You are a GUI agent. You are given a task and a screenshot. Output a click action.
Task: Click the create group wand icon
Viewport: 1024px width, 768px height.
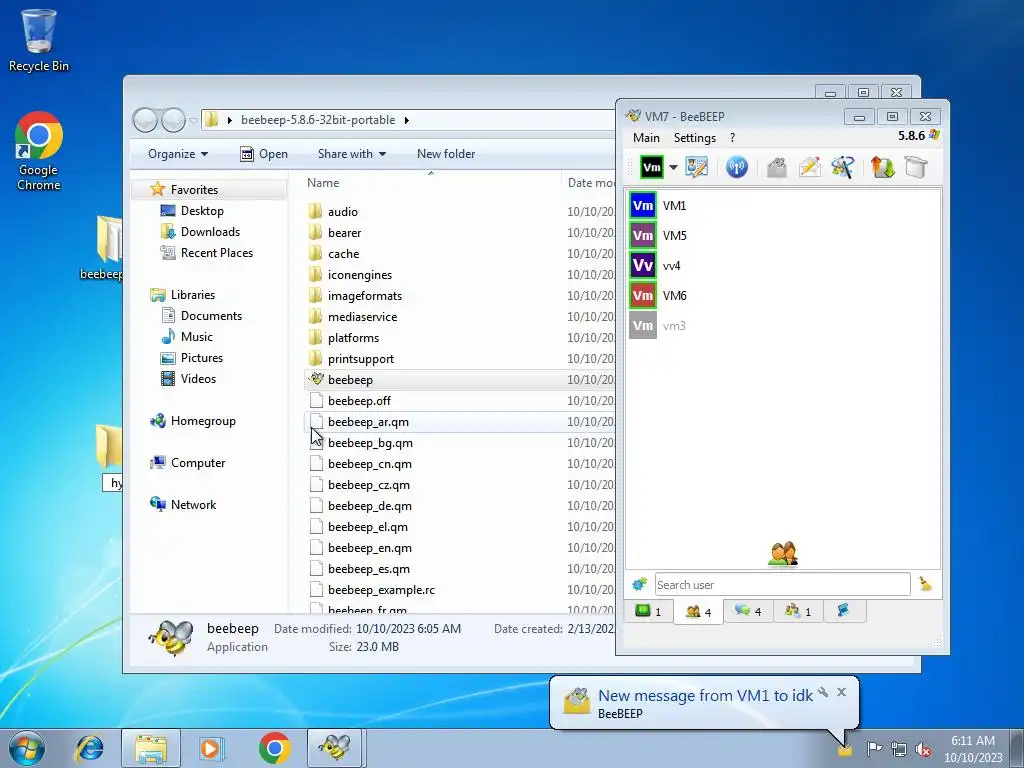(842, 167)
